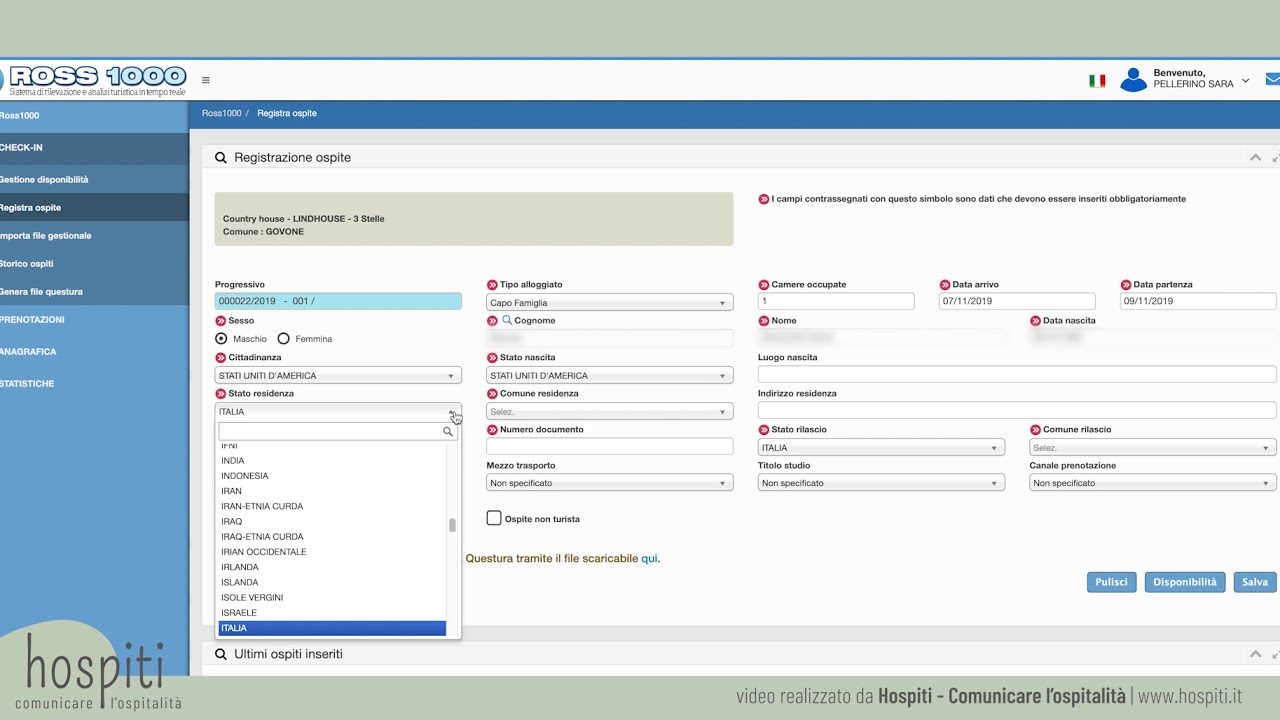
Task: Open the Stato rilascio dropdown
Action: tap(881, 448)
